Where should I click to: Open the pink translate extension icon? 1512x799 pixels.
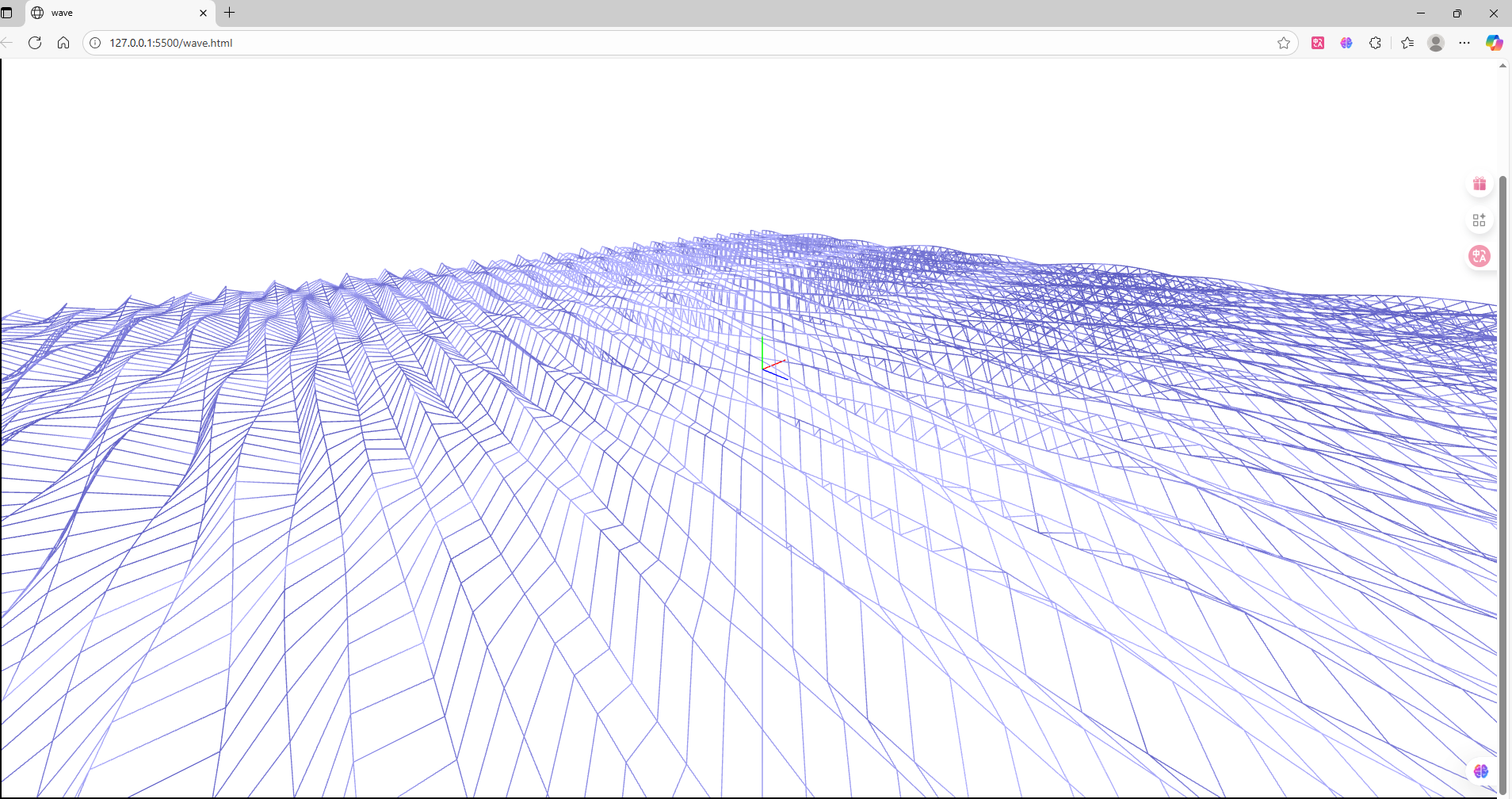pos(1318,43)
